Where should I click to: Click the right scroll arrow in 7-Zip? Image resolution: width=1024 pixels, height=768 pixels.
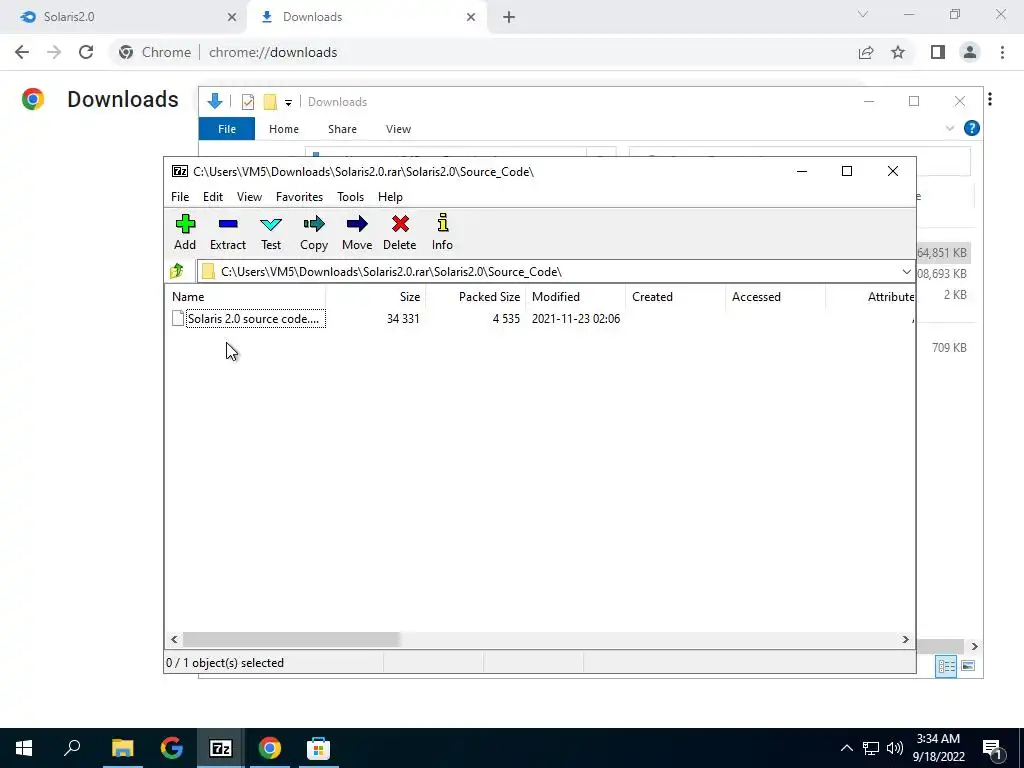coord(905,639)
